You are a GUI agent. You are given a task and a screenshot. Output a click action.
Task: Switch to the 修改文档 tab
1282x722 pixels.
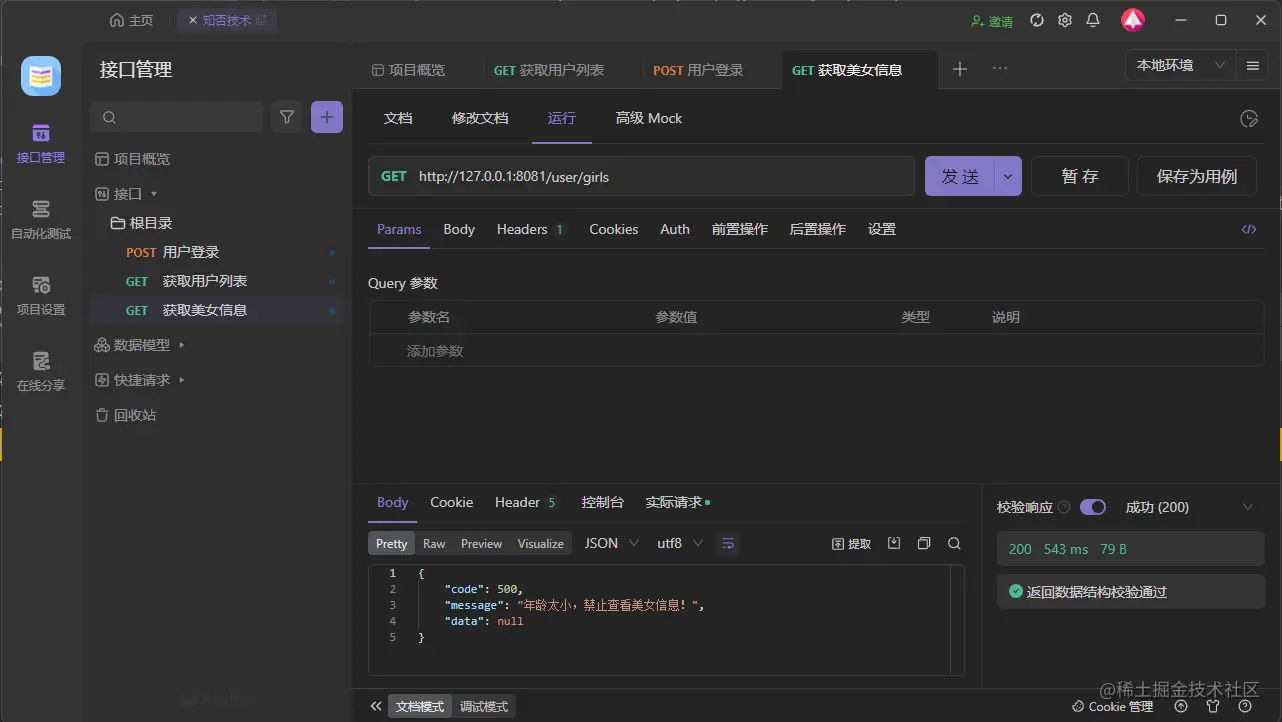pos(480,118)
